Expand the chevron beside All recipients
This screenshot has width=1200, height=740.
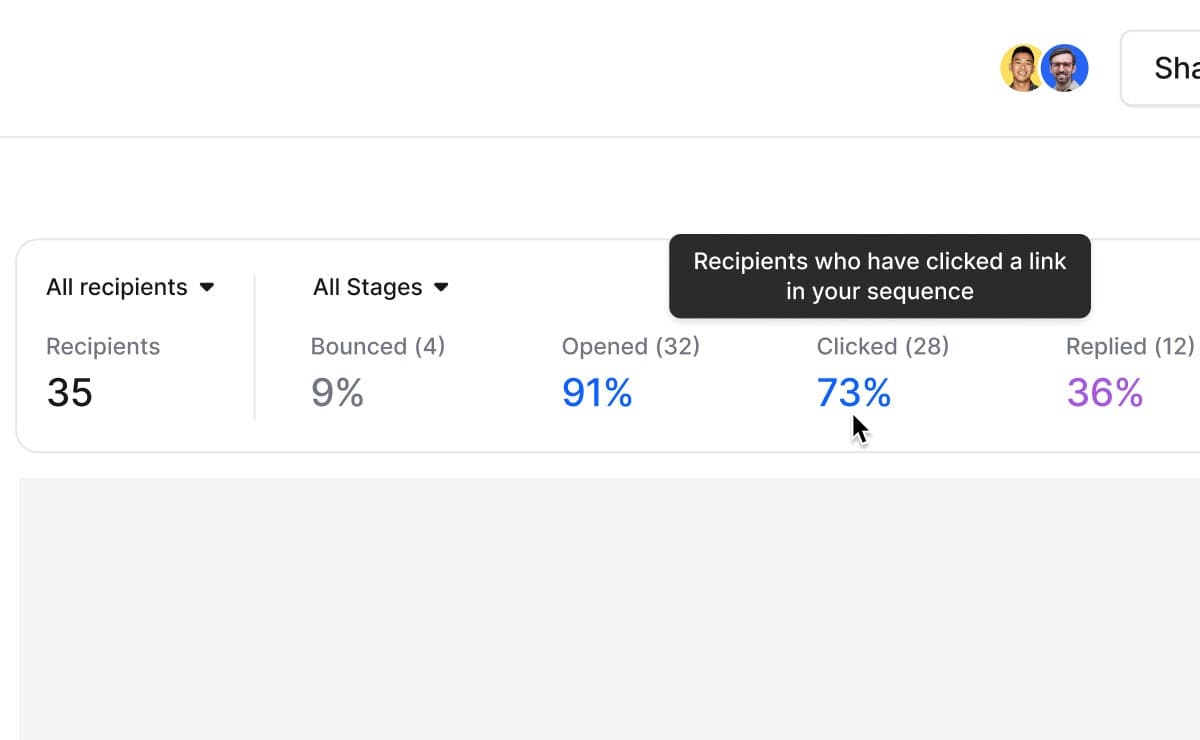click(207, 288)
